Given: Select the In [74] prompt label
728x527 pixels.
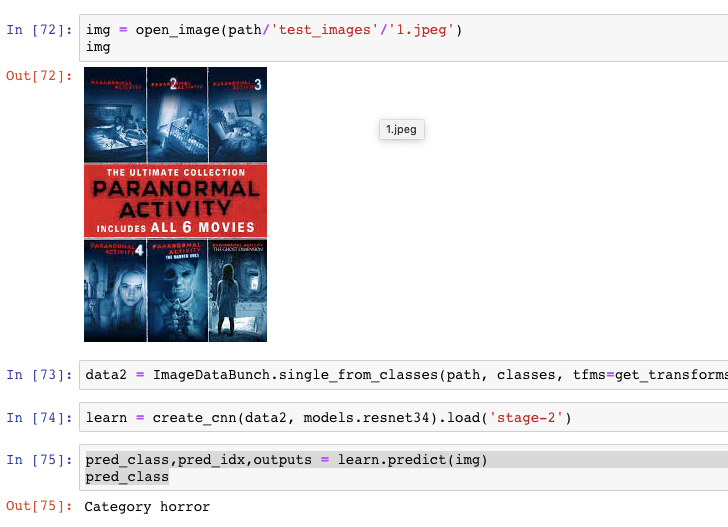Looking at the screenshot, I should tap(39, 418).
